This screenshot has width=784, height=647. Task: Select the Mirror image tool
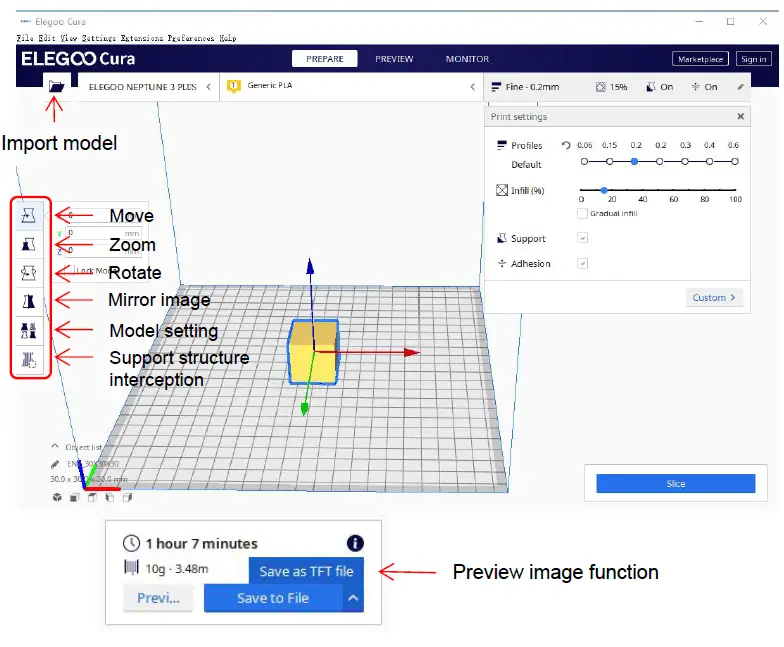point(28,302)
